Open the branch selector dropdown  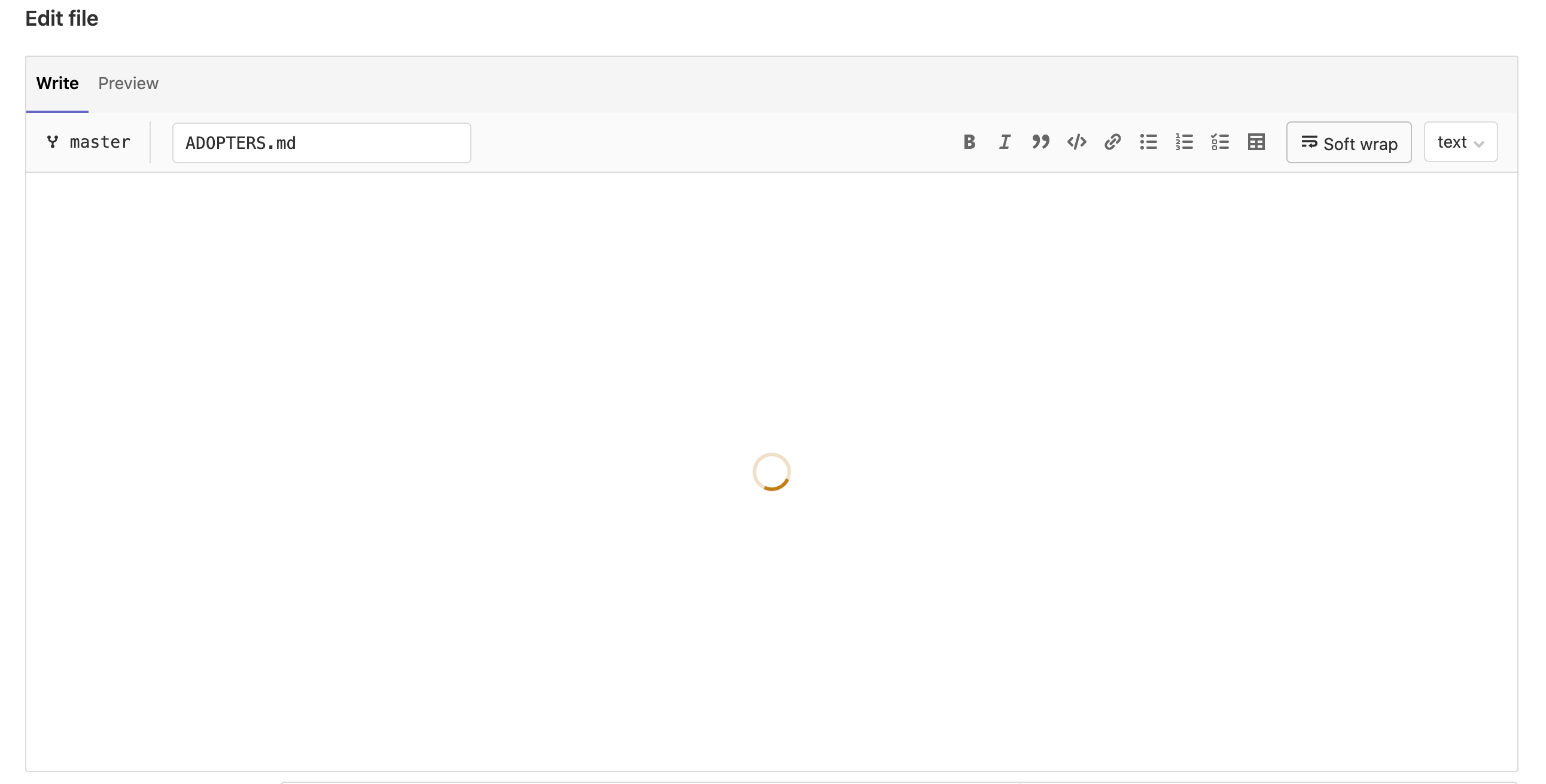[87, 142]
